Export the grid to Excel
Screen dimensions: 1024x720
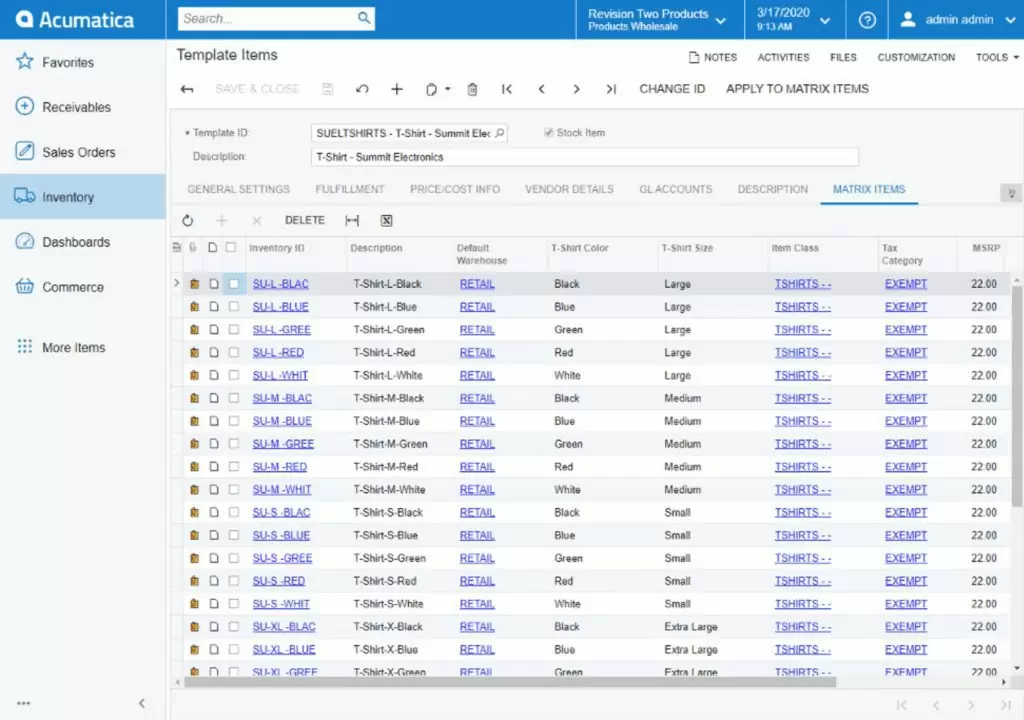pyautogui.click(x=385, y=220)
